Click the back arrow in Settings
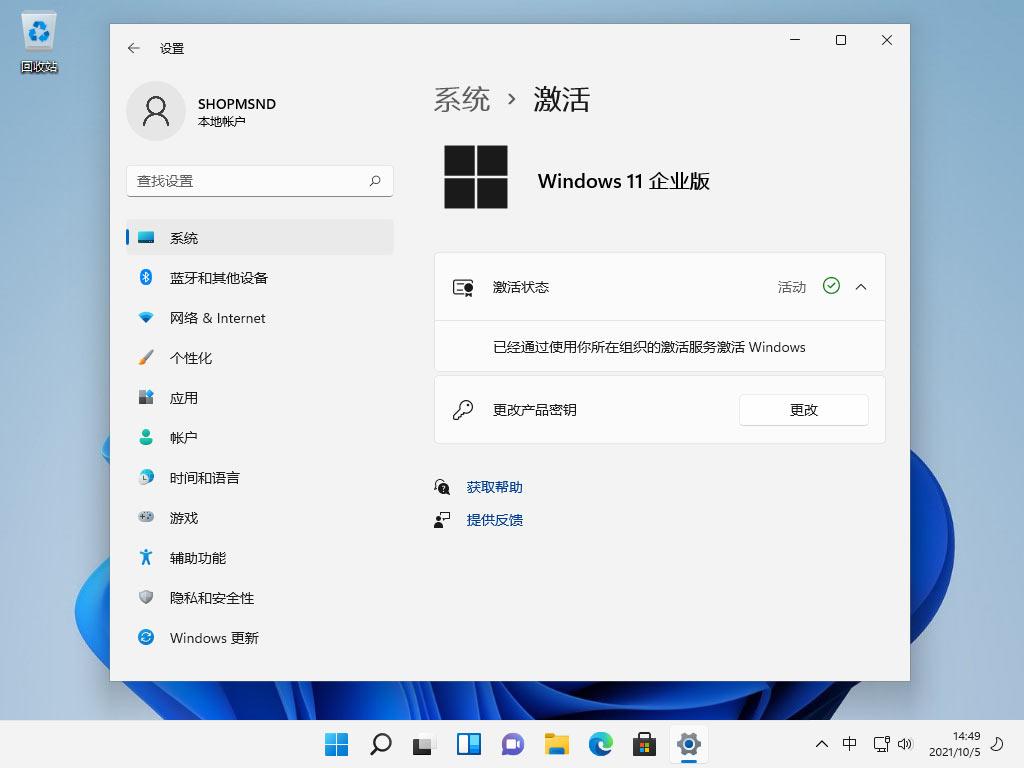This screenshot has height=768, width=1024. [x=134, y=48]
